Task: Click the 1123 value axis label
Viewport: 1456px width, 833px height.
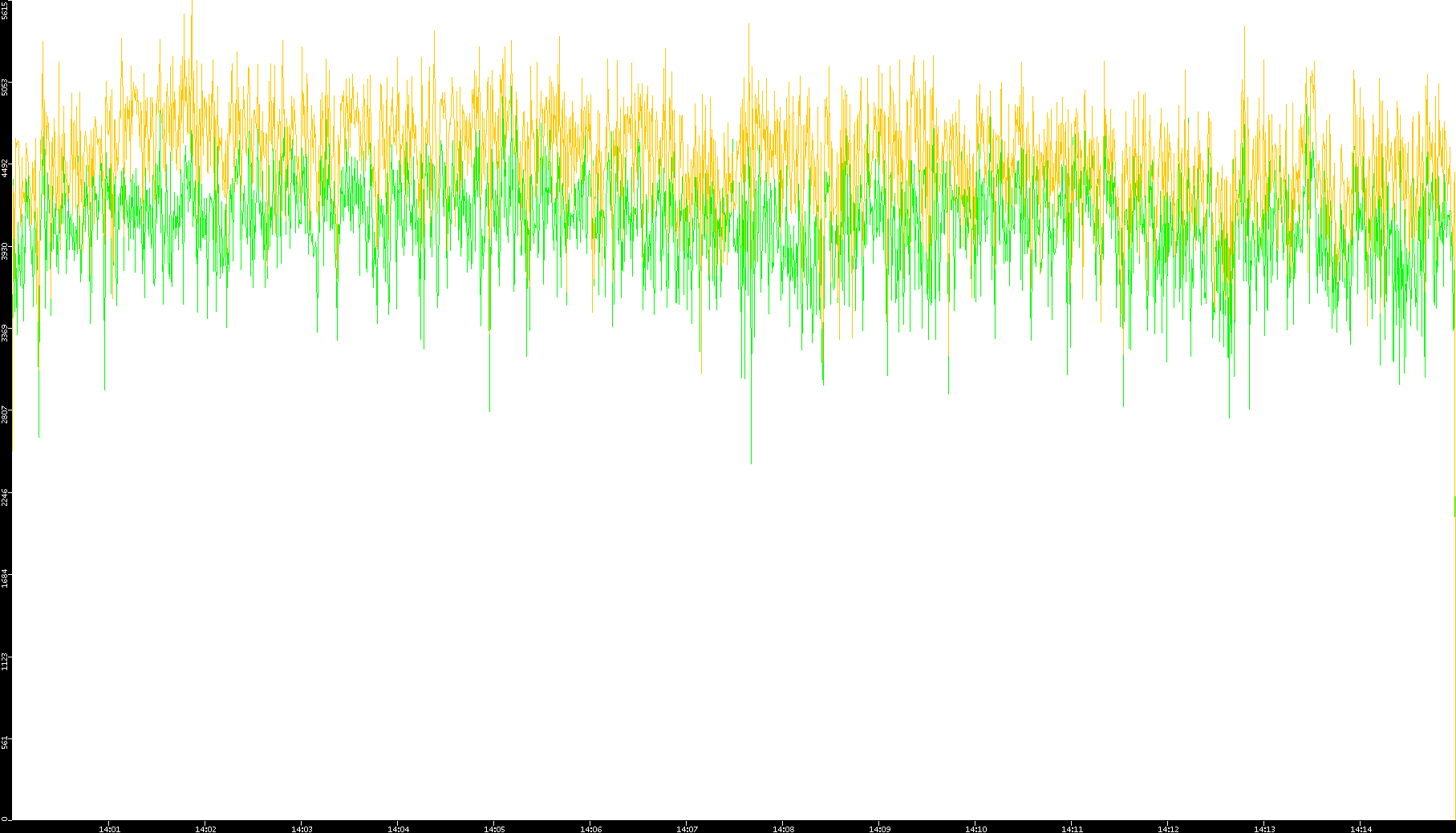Action: (5, 661)
